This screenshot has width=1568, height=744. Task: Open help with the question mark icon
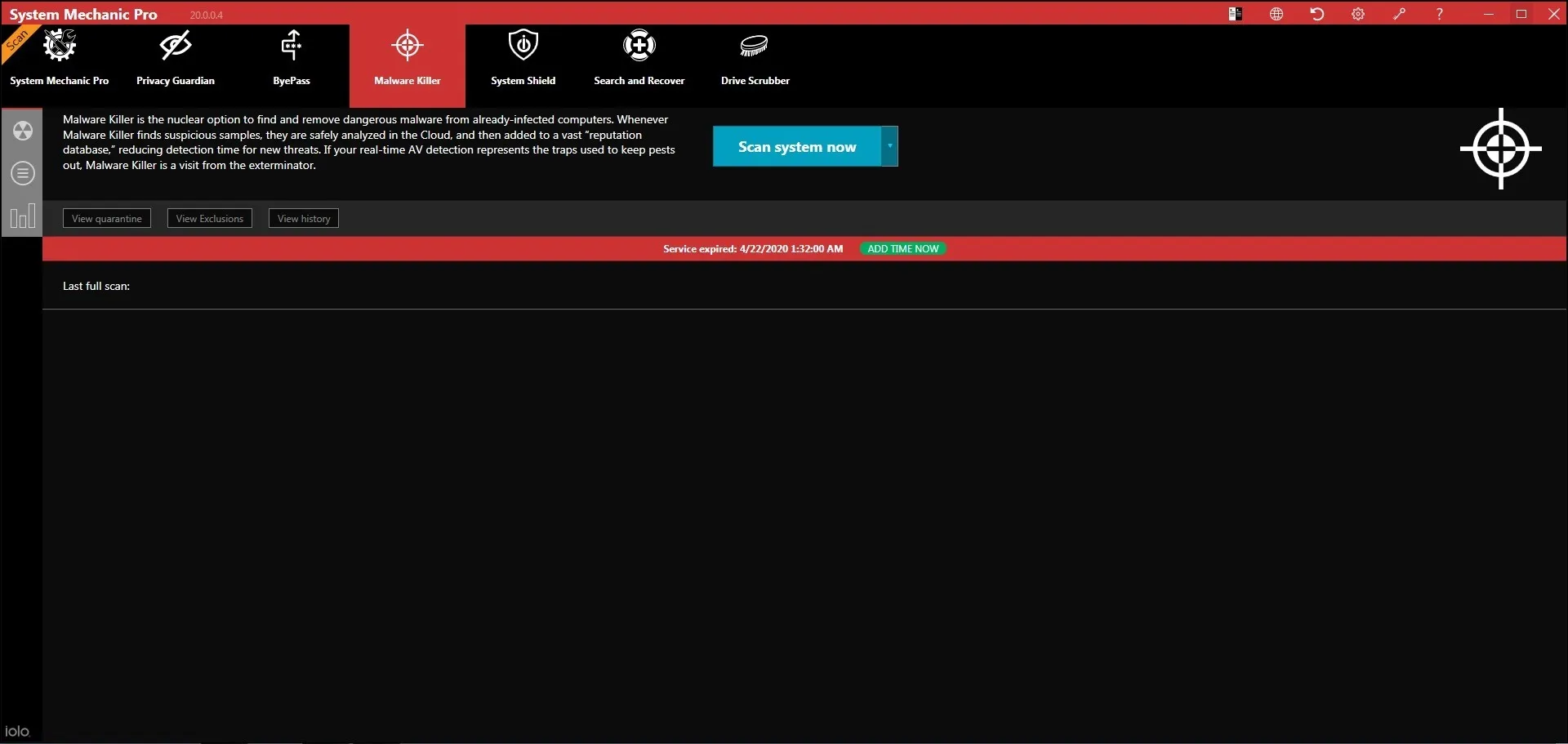coord(1440,14)
